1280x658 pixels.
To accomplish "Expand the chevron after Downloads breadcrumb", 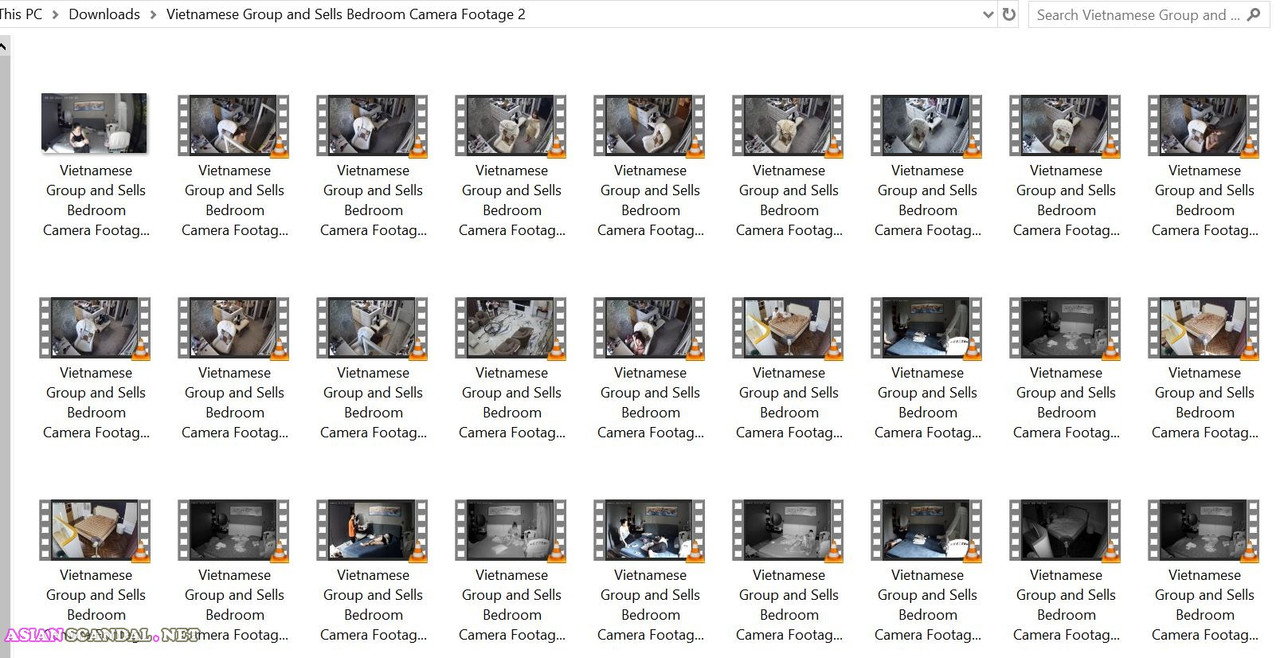I will click(x=153, y=15).
